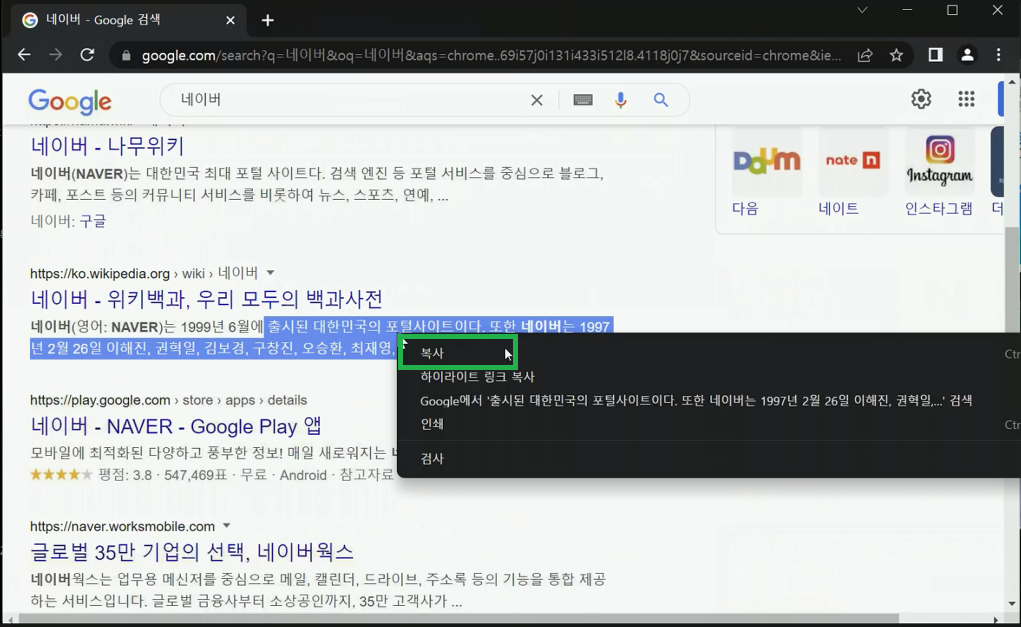Open the 구글 sublink under 나무위키 result

coord(92,221)
